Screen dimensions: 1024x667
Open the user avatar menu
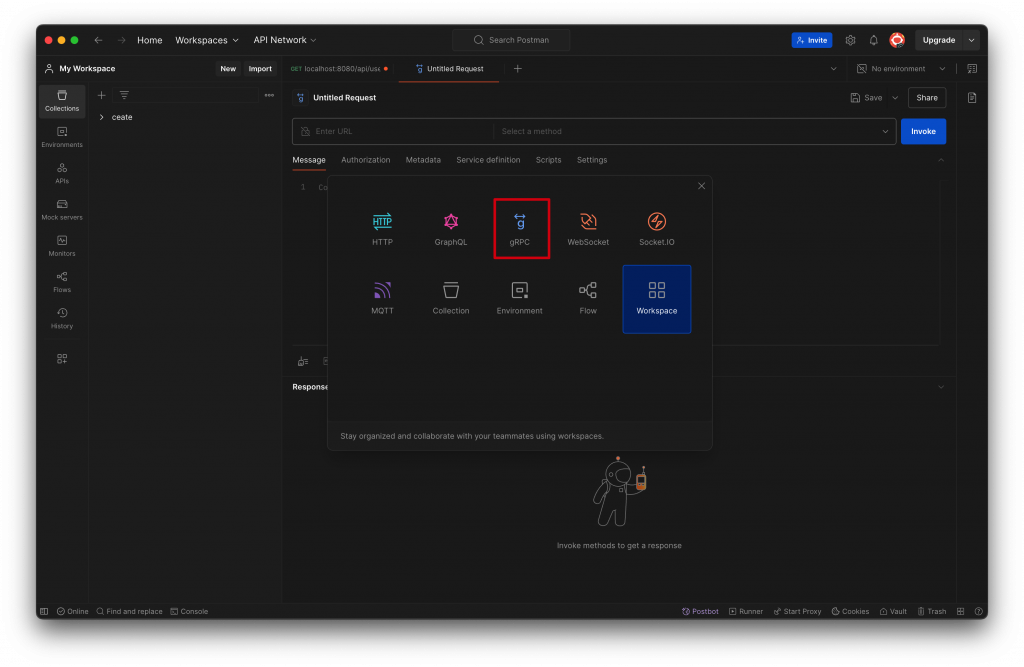point(897,40)
